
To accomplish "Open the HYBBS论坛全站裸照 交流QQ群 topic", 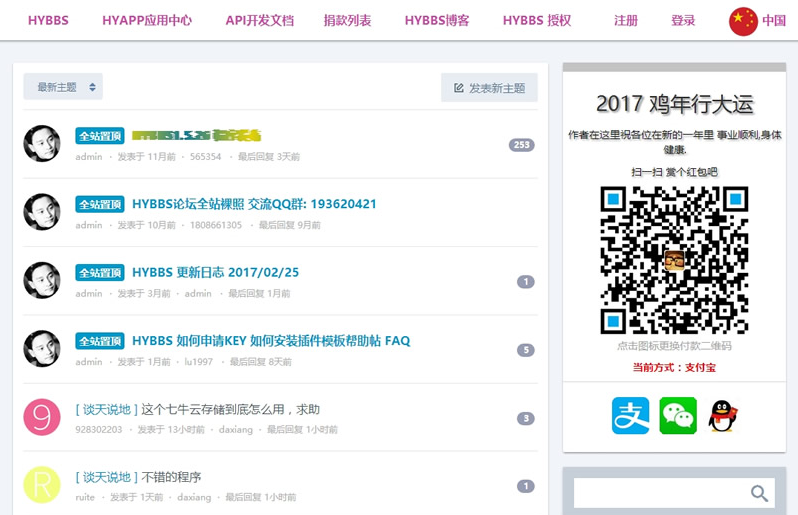I will pyautogui.click(x=254, y=204).
